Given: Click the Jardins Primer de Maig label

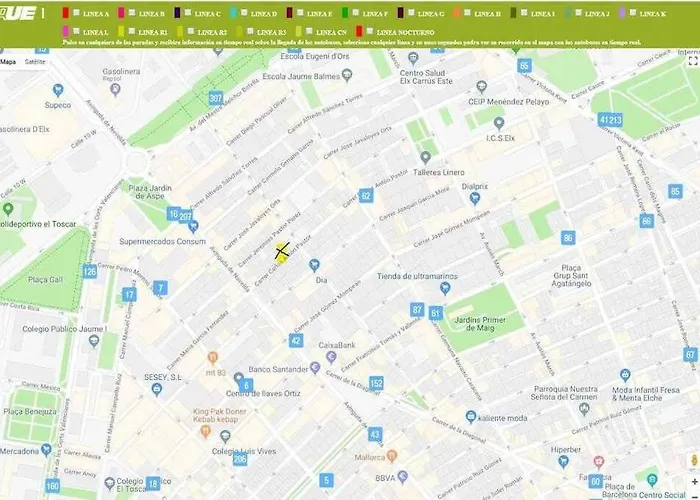Looking at the screenshot, I should 480,324.
